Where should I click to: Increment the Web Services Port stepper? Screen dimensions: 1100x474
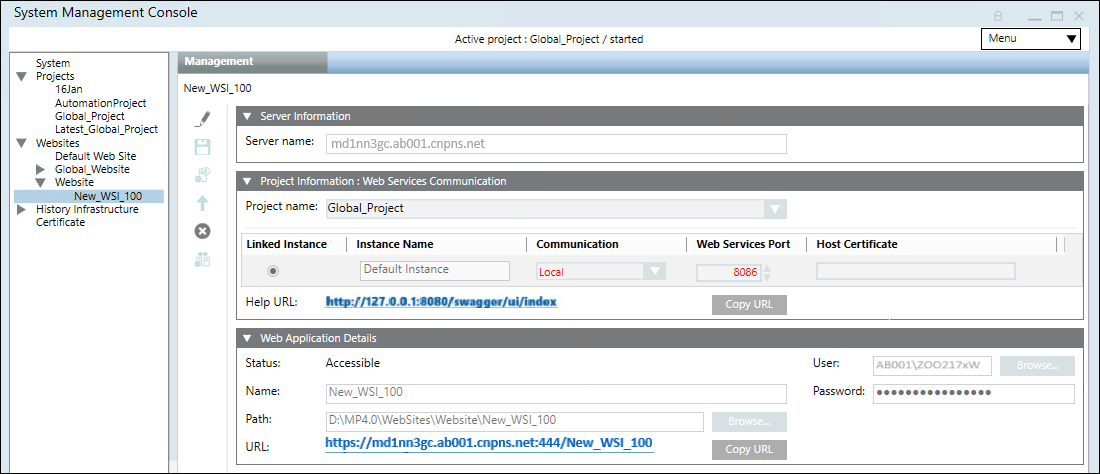point(768,267)
